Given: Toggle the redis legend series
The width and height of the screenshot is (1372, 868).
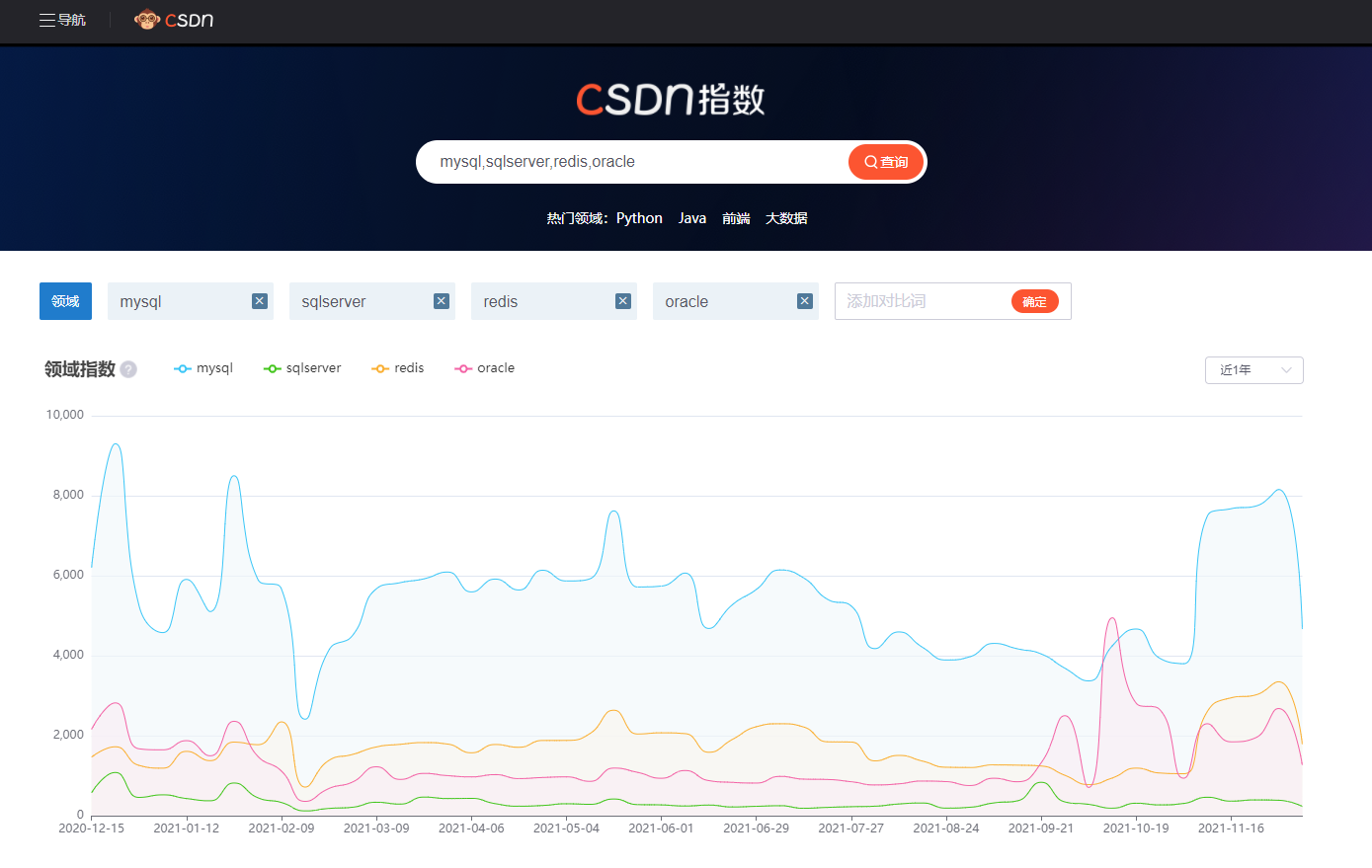Looking at the screenshot, I should point(398,368).
